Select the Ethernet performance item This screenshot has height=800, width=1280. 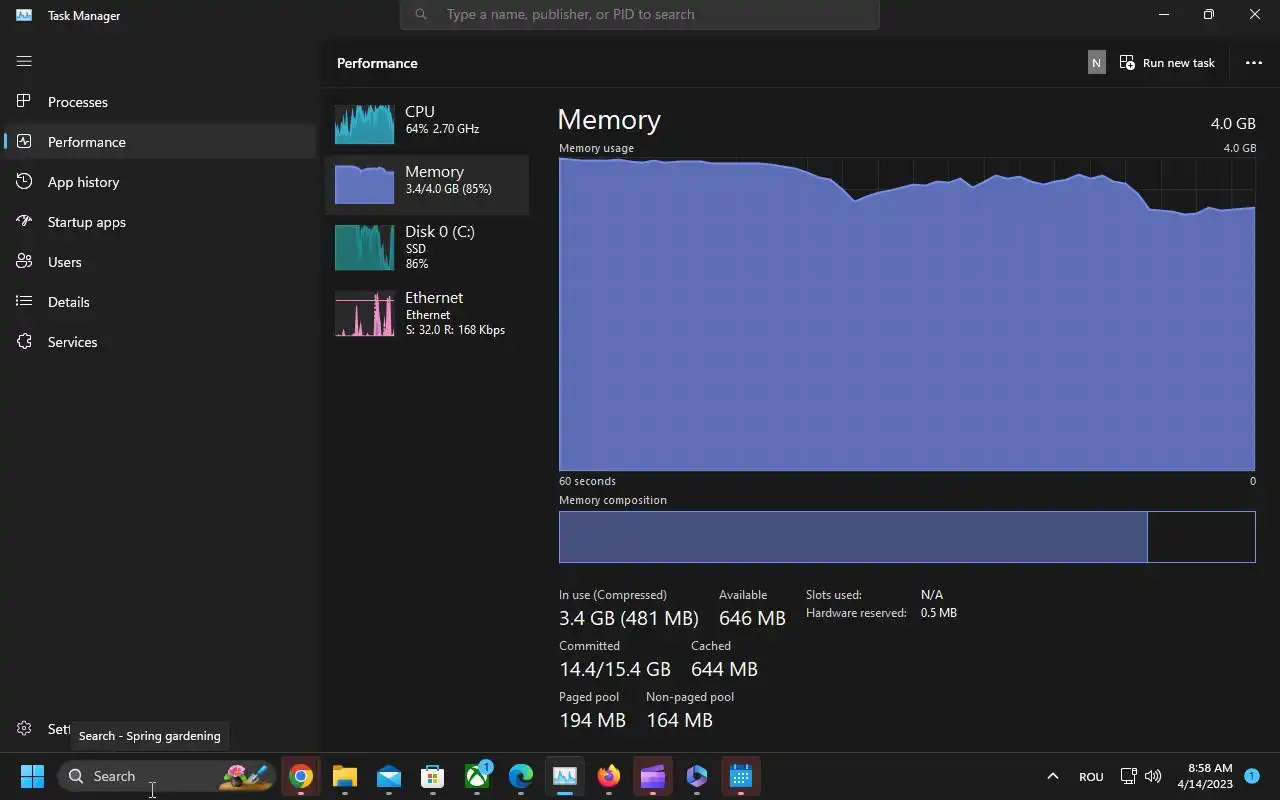click(x=427, y=313)
